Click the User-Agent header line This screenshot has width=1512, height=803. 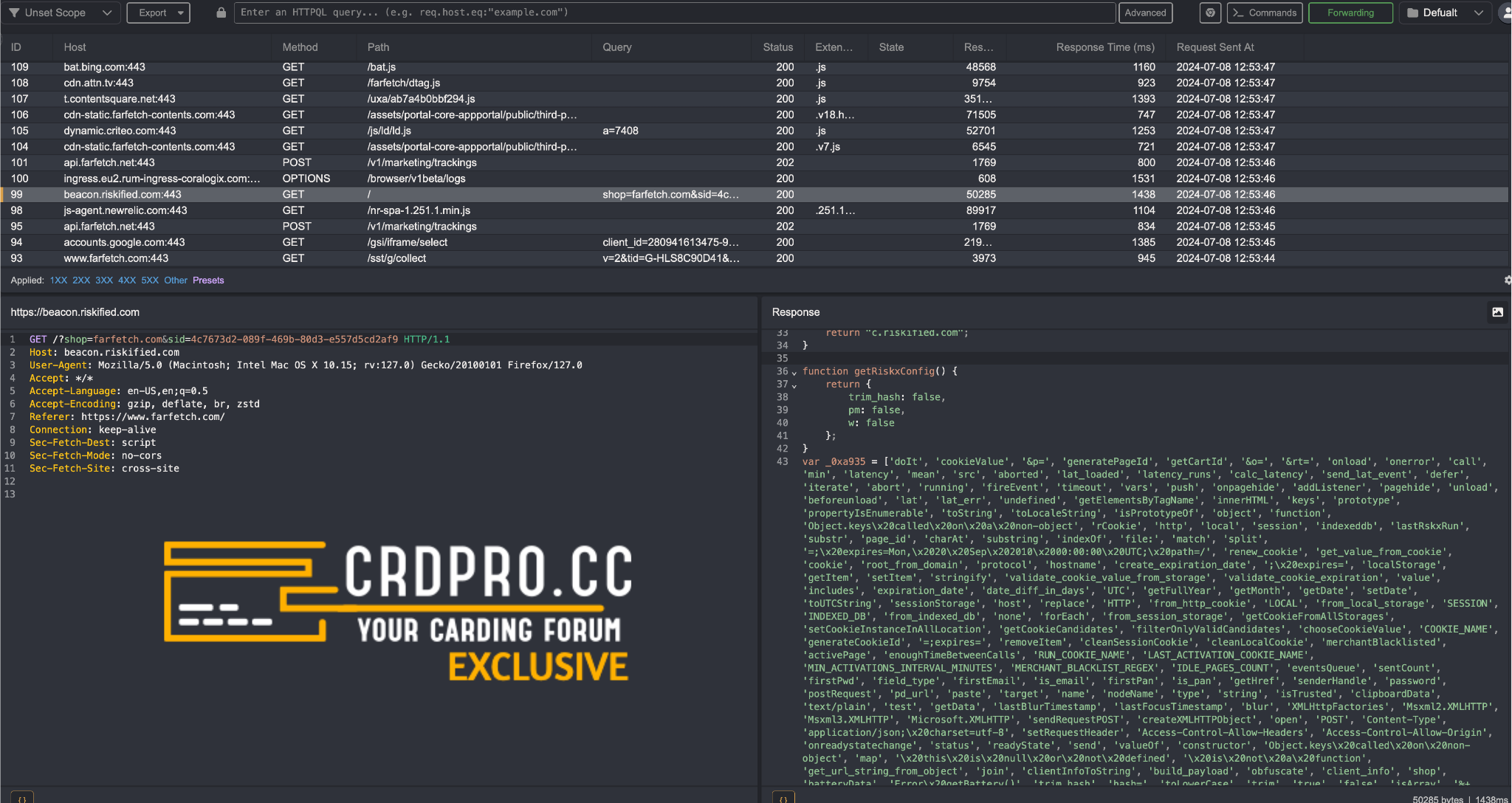306,365
